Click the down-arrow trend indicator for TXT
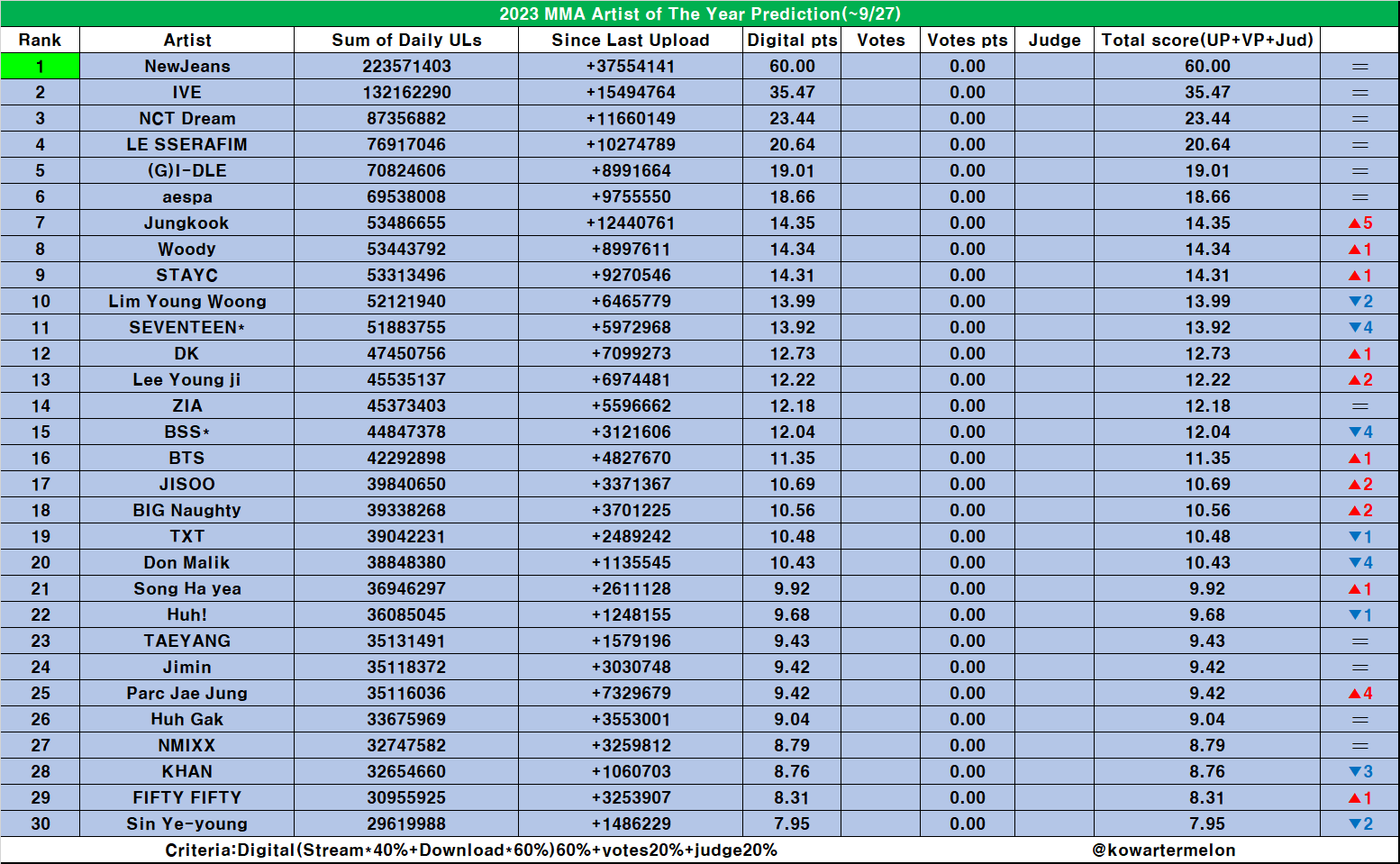This screenshot has height=864, width=1400. (x=1360, y=536)
